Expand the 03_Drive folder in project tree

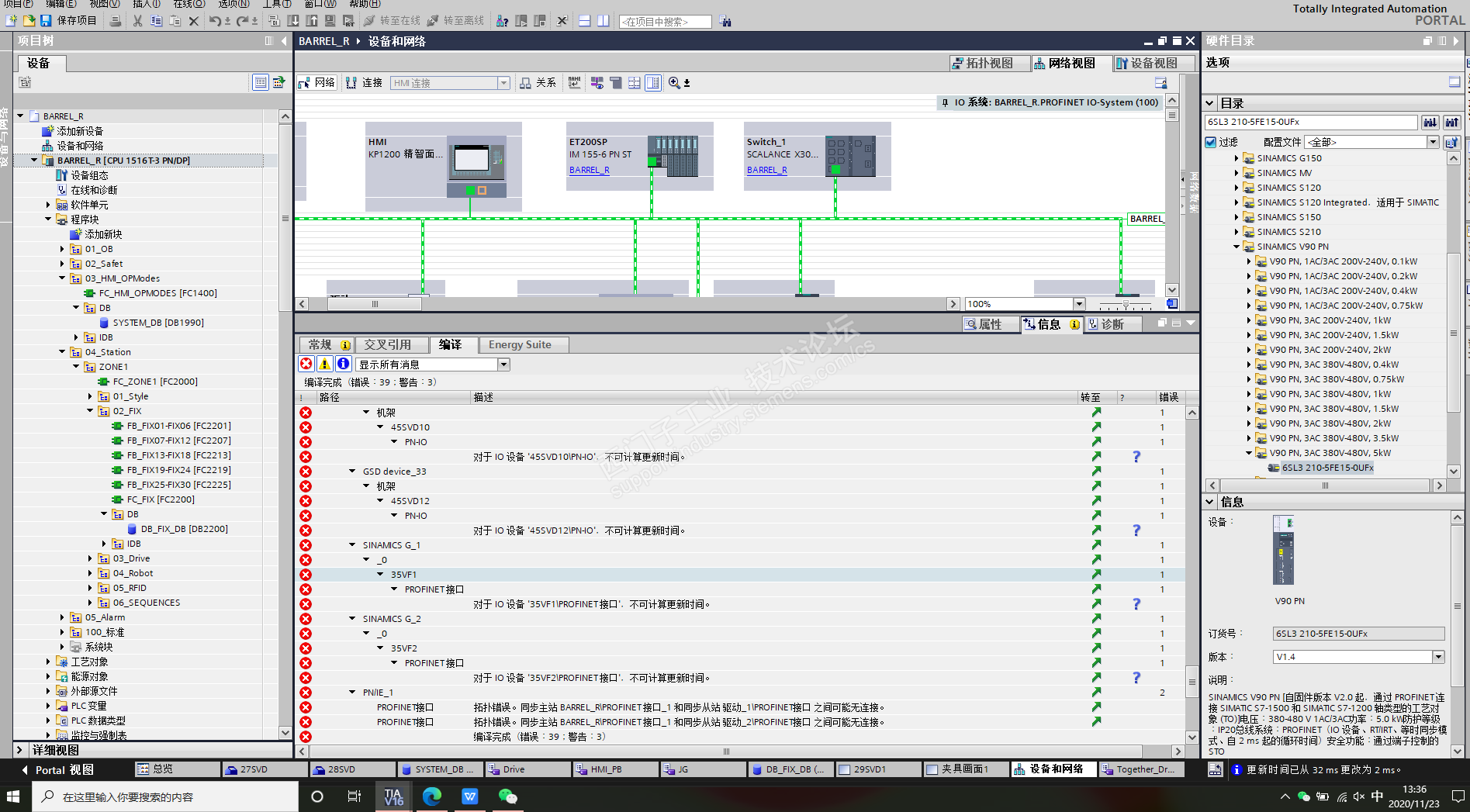pos(91,558)
